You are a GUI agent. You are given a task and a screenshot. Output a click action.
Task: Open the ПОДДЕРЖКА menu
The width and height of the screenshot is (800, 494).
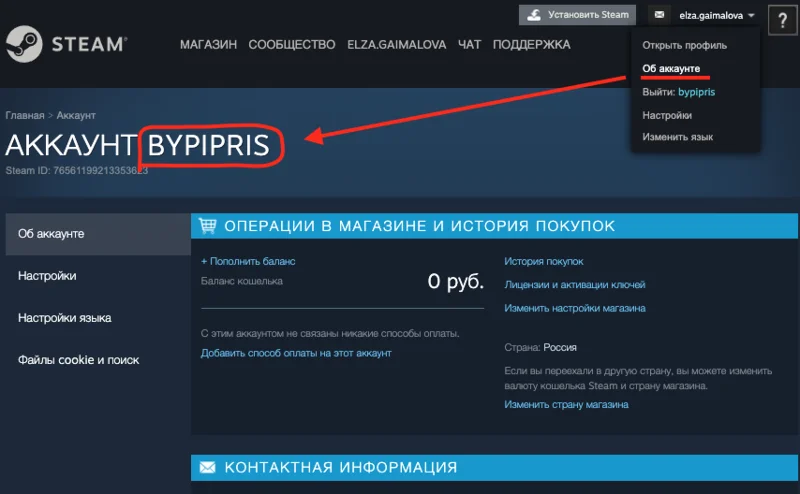[531, 45]
